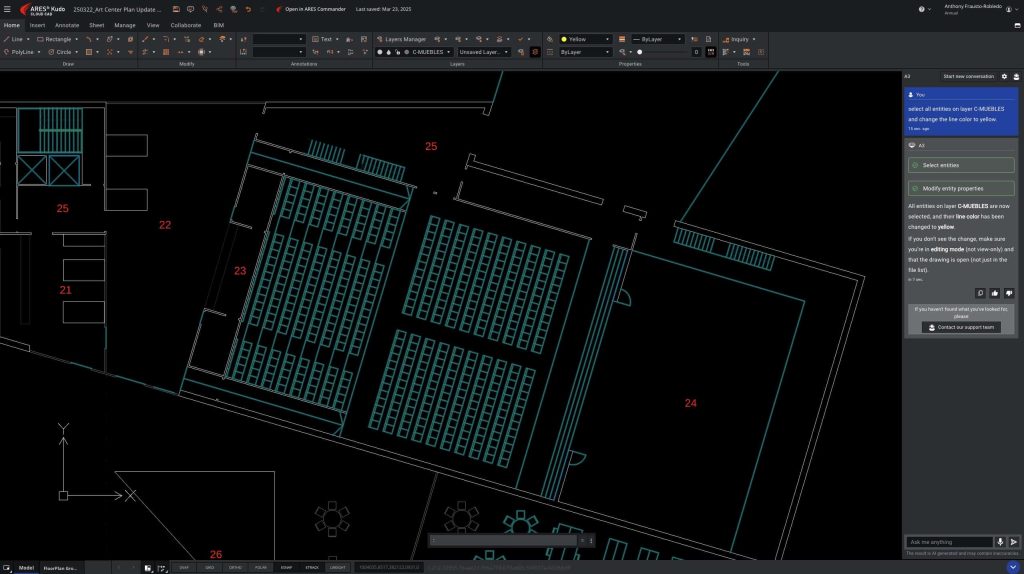1024x574 pixels.
Task: Click the command line input bar
Action: click(x=504, y=540)
